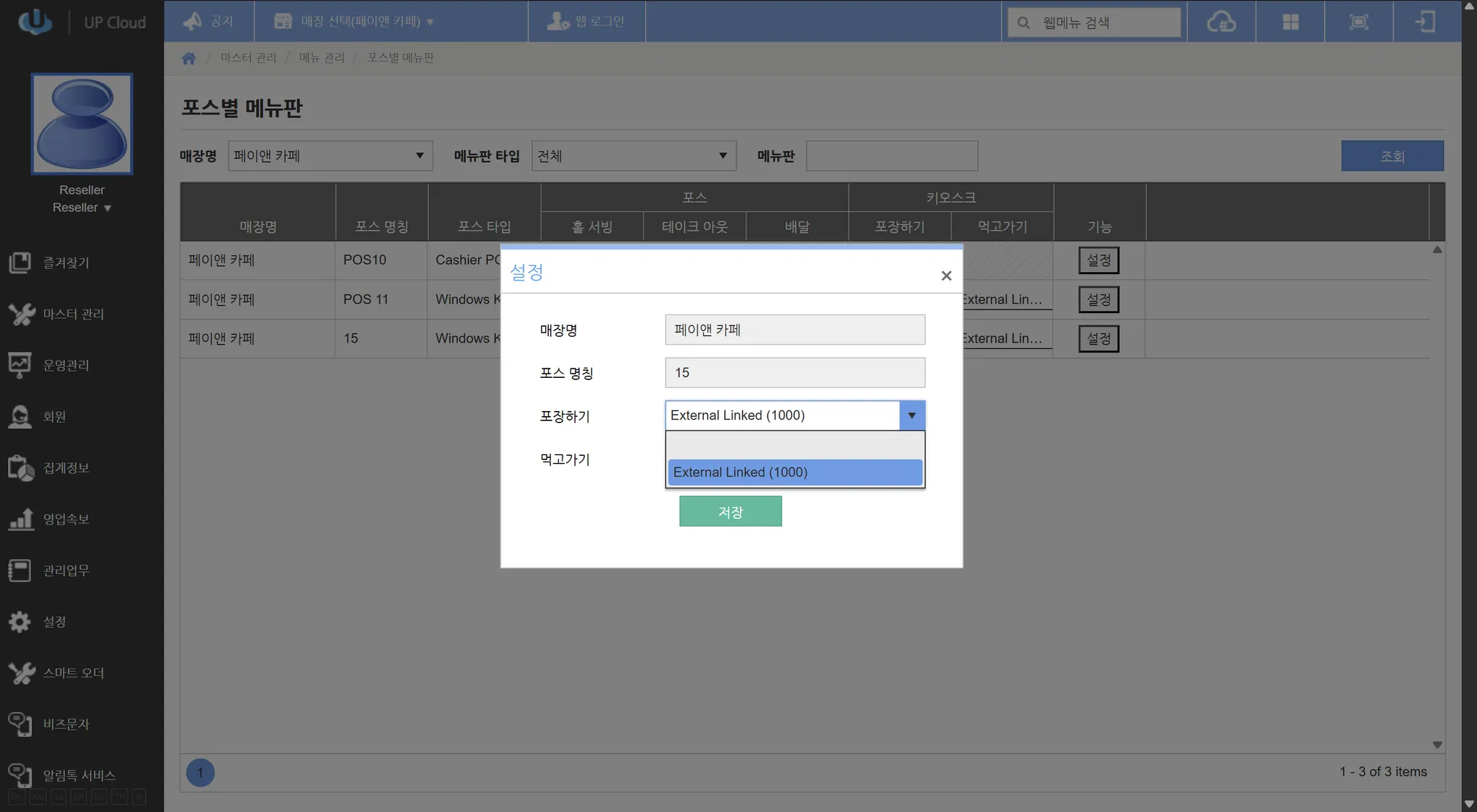This screenshot has width=1477, height=812.
Task: Open 스마트 오더 in sidebar
Action: 72,673
